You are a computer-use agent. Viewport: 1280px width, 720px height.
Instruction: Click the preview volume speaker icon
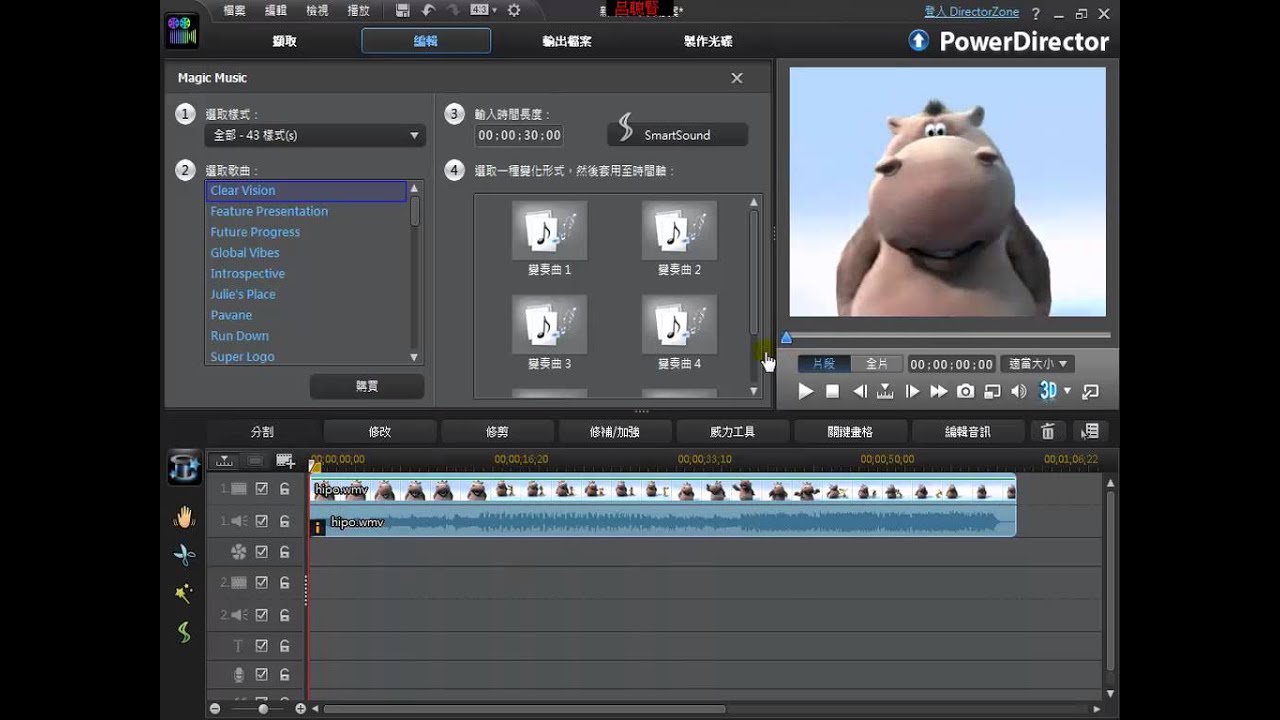(x=1018, y=392)
